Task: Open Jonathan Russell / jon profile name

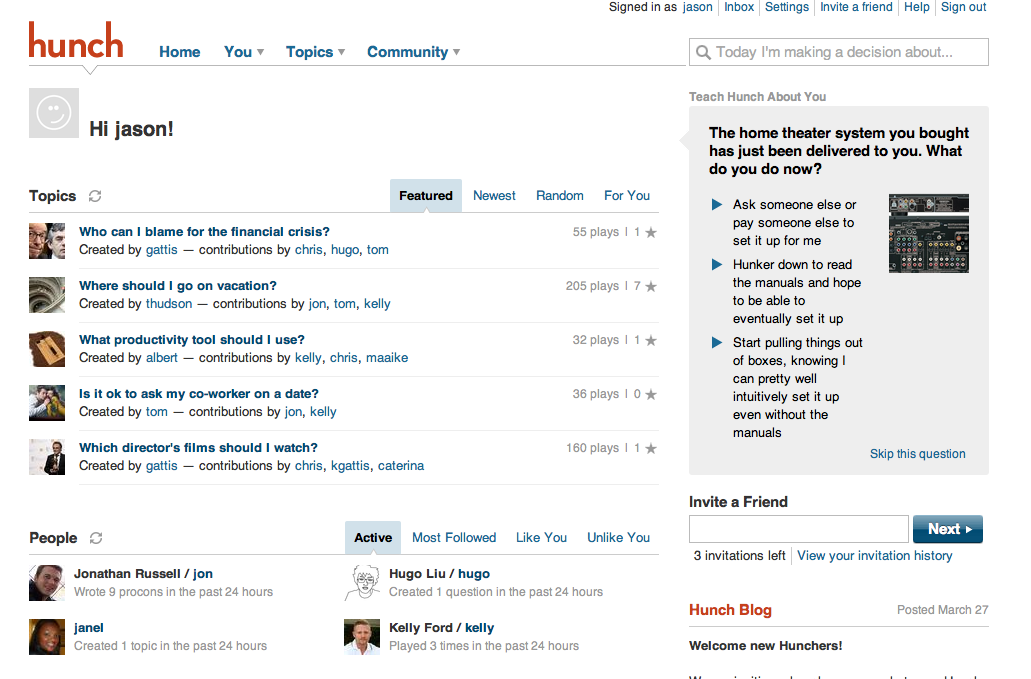Action: click(x=143, y=573)
